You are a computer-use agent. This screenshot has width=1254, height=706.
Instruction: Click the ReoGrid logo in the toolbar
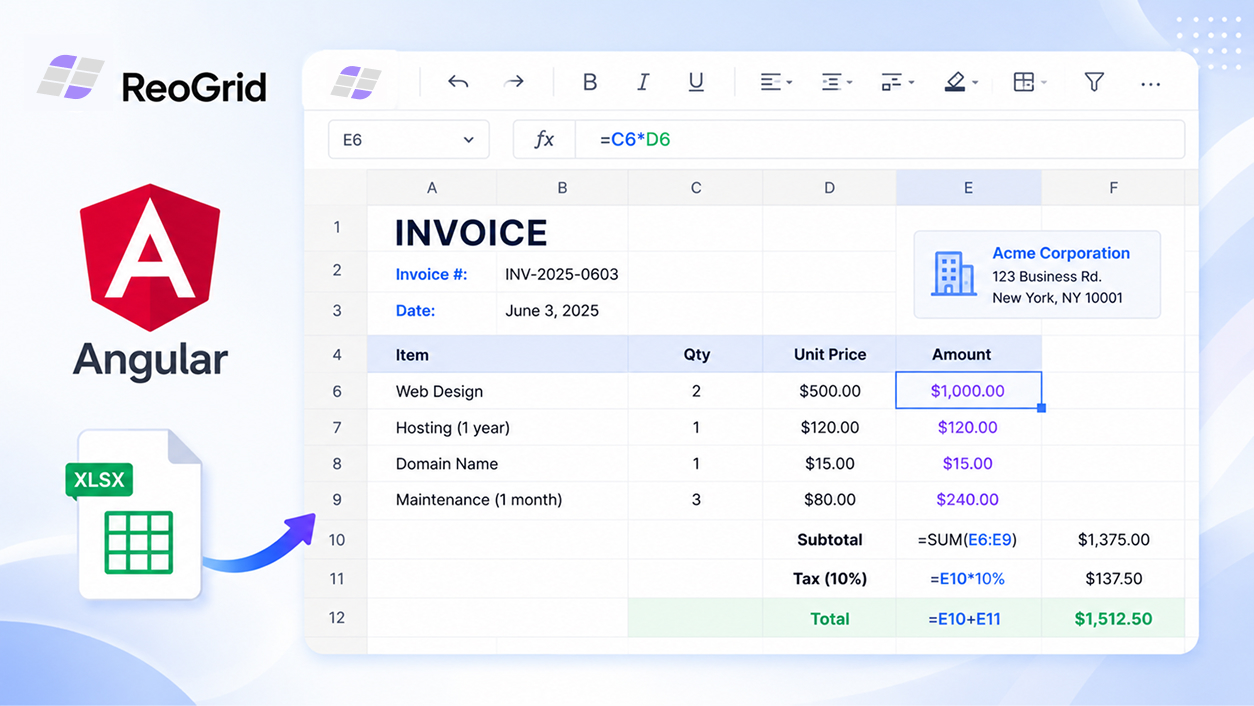tap(357, 82)
